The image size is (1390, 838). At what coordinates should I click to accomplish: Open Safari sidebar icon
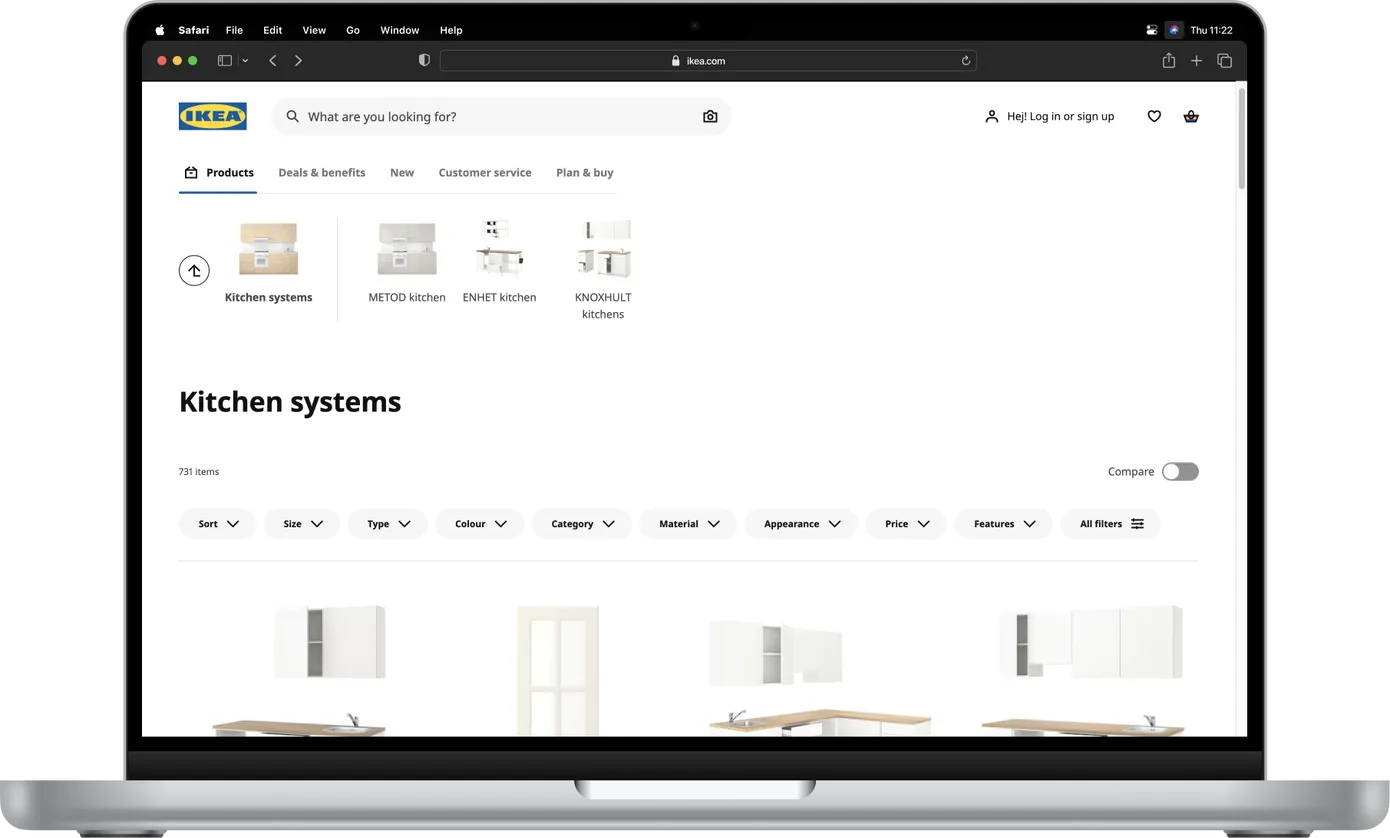[225, 61]
